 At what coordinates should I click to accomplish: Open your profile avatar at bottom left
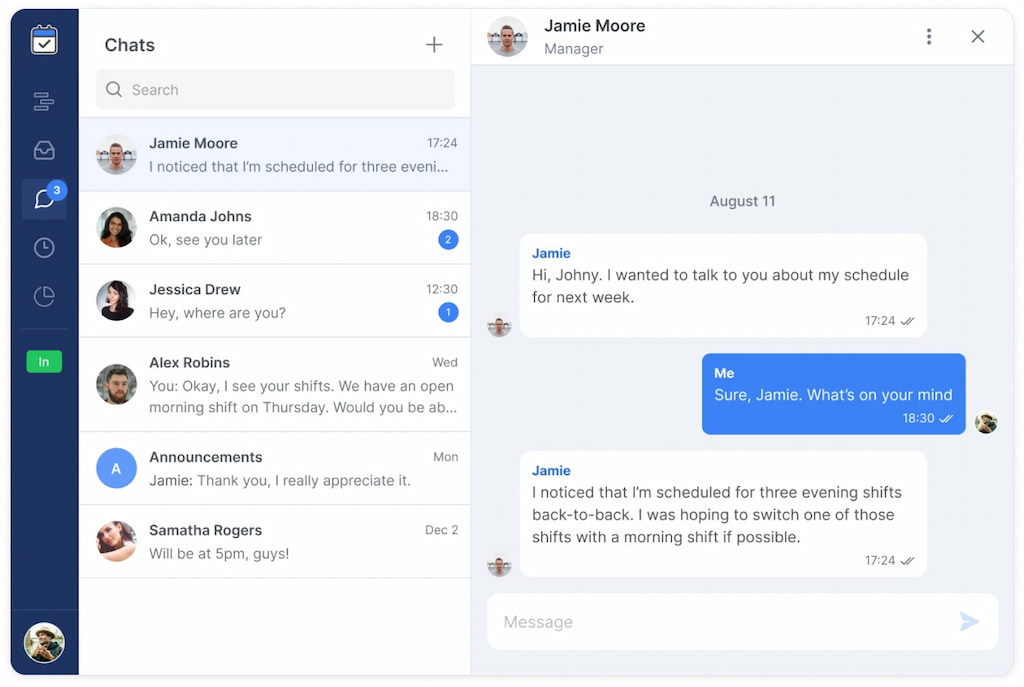tap(44, 643)
